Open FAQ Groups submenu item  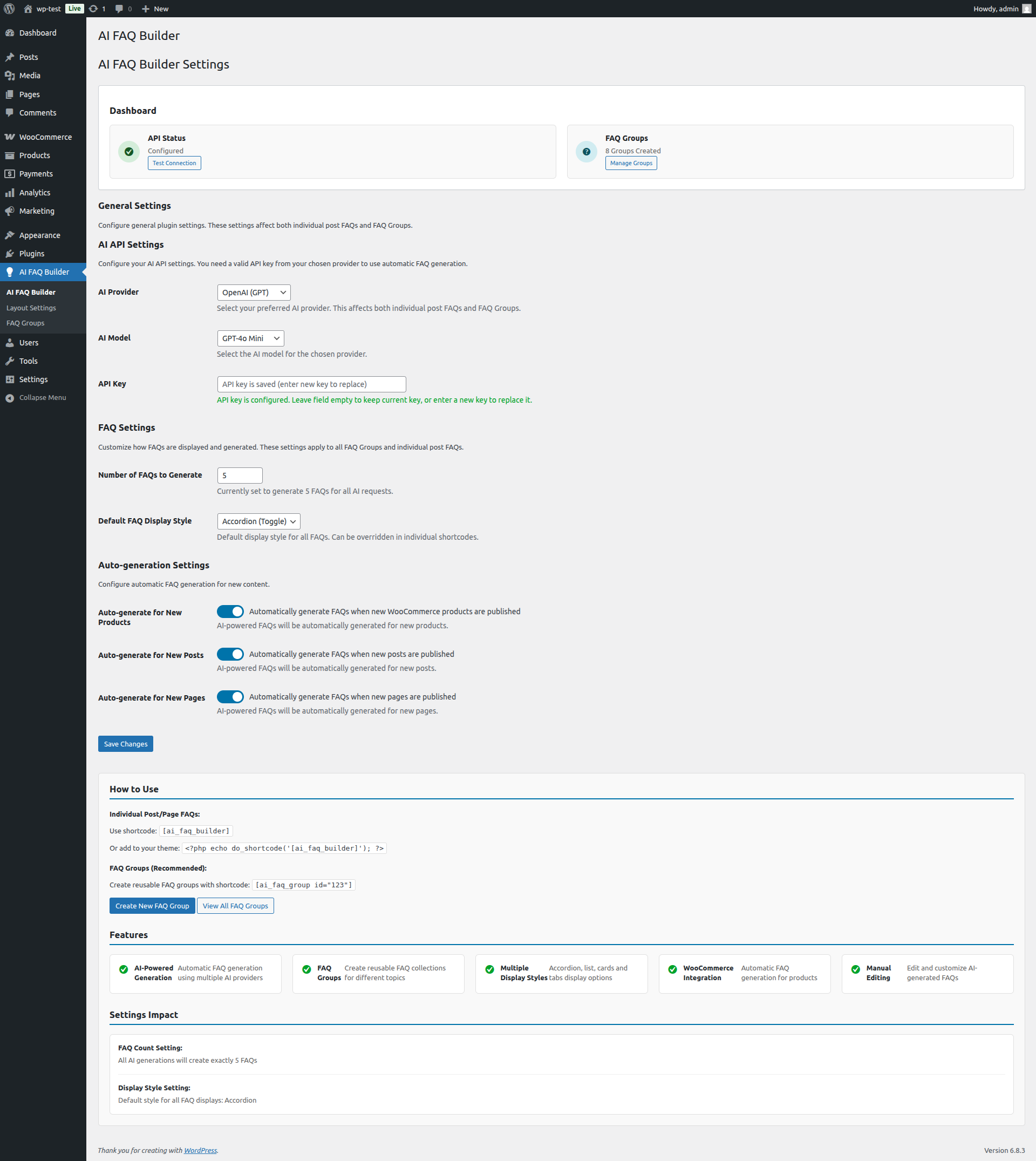click(25, 323)
